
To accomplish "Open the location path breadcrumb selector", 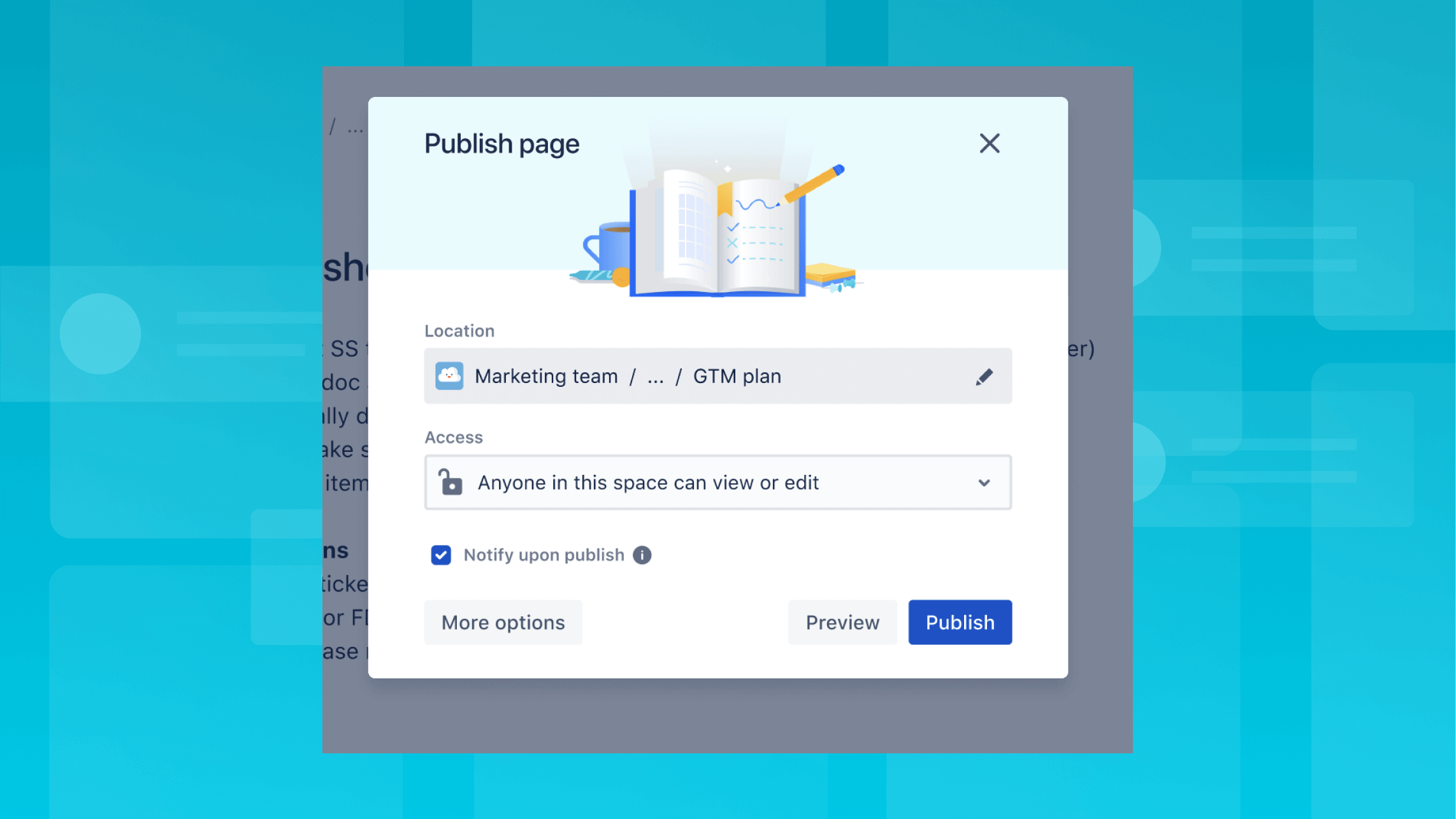I will 985,376.
